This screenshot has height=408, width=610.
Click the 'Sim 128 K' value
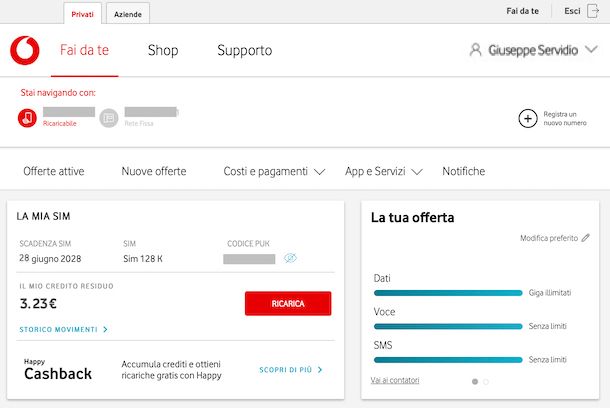[143, 258]
